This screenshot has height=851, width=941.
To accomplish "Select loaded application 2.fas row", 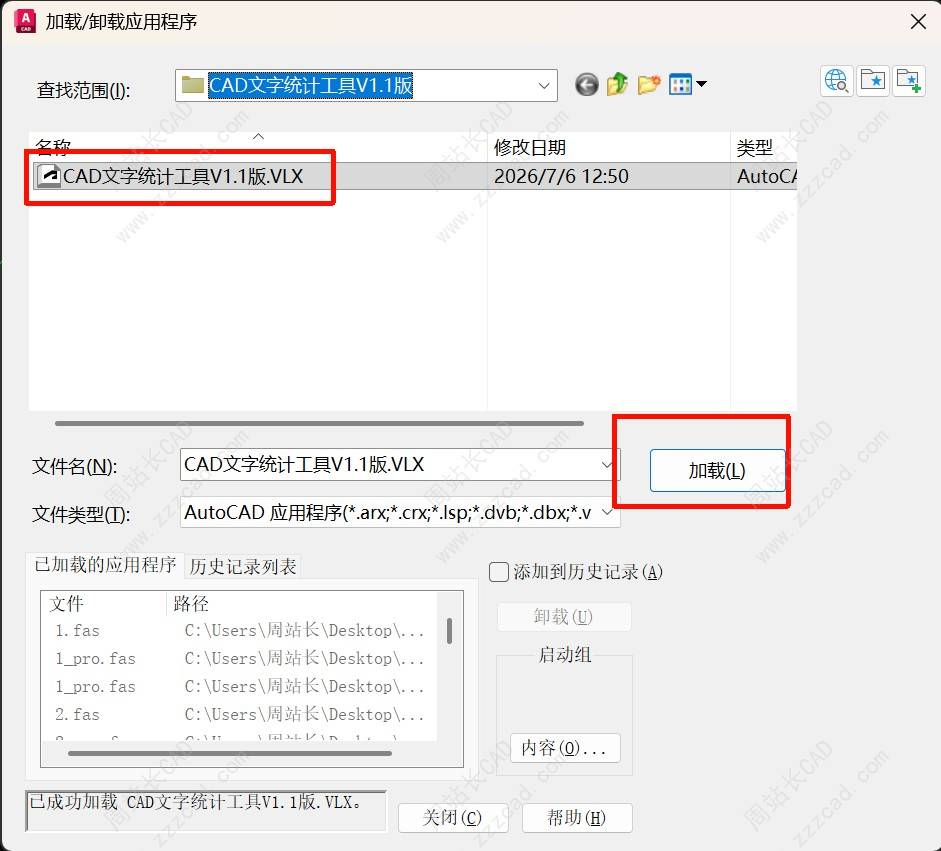I will click(x=240, y=714).
